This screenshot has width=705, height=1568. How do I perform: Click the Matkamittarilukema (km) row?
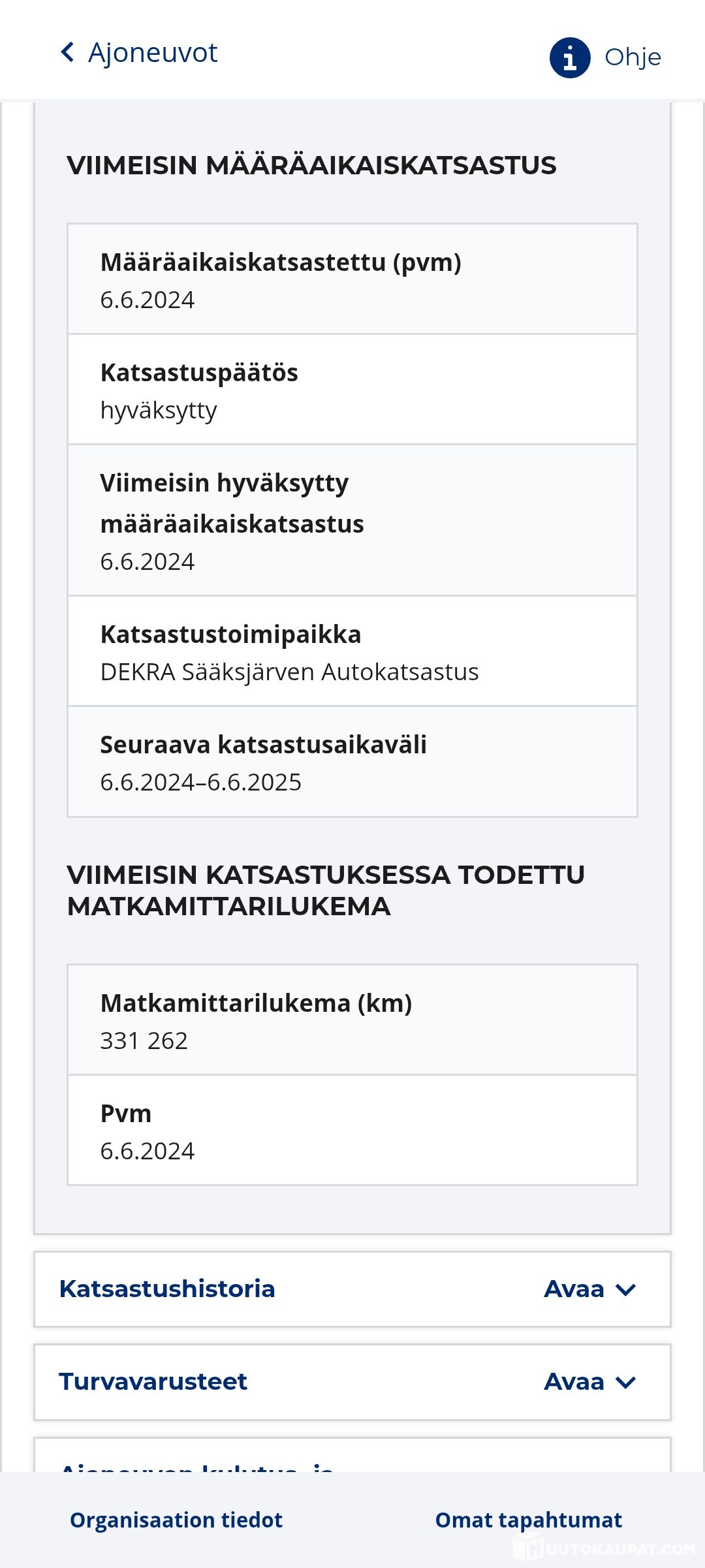coord(352,1020)
